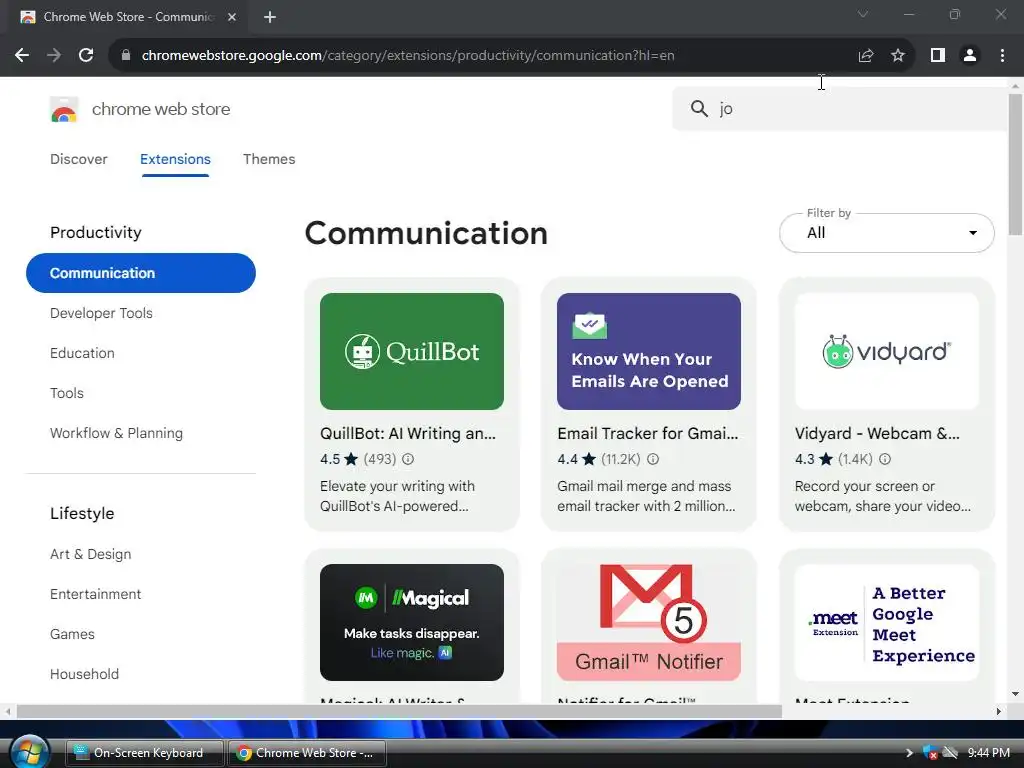The image size is (1024, 768).
Task: Click the QuillBot: AI Writing title
Action: [x=408, y=434]
